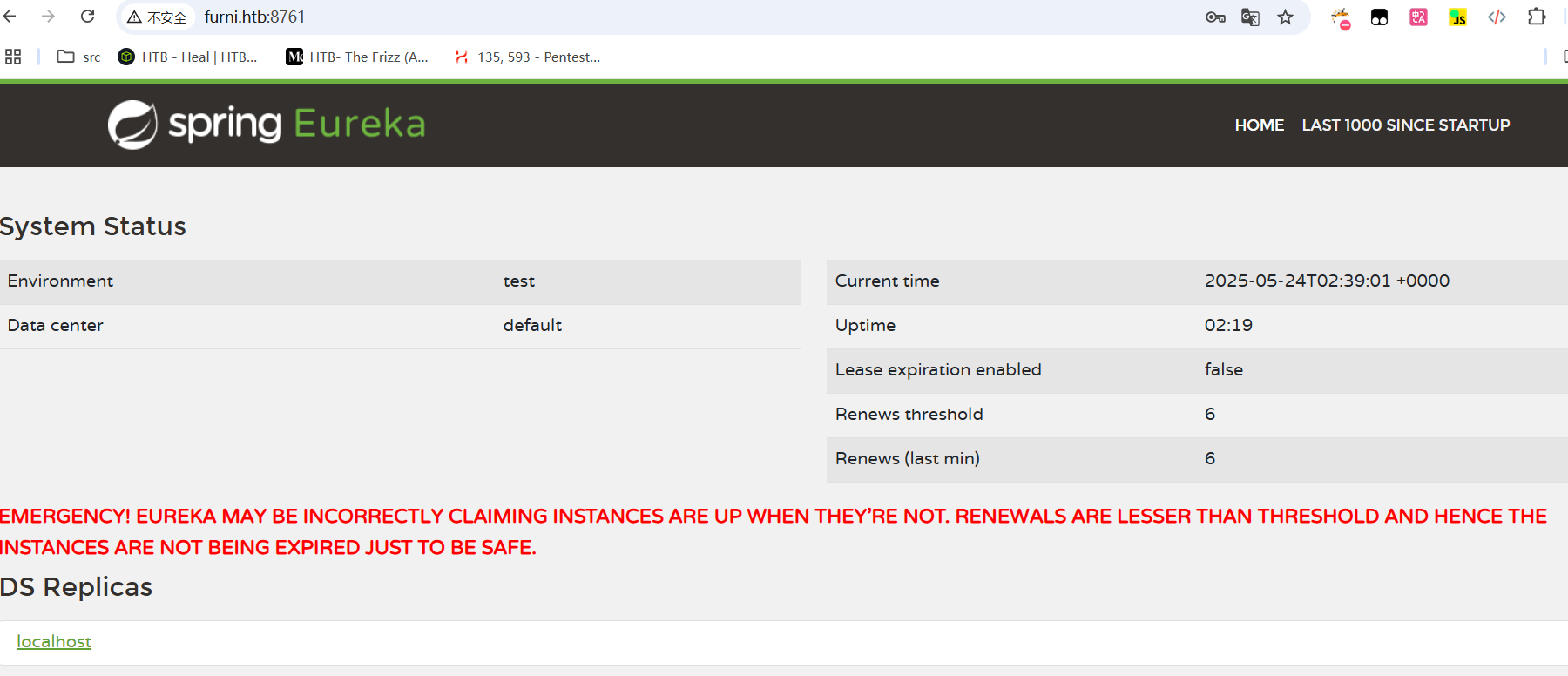
Task: Open the HTB- The Frizz bookmark
Action: 357,57
